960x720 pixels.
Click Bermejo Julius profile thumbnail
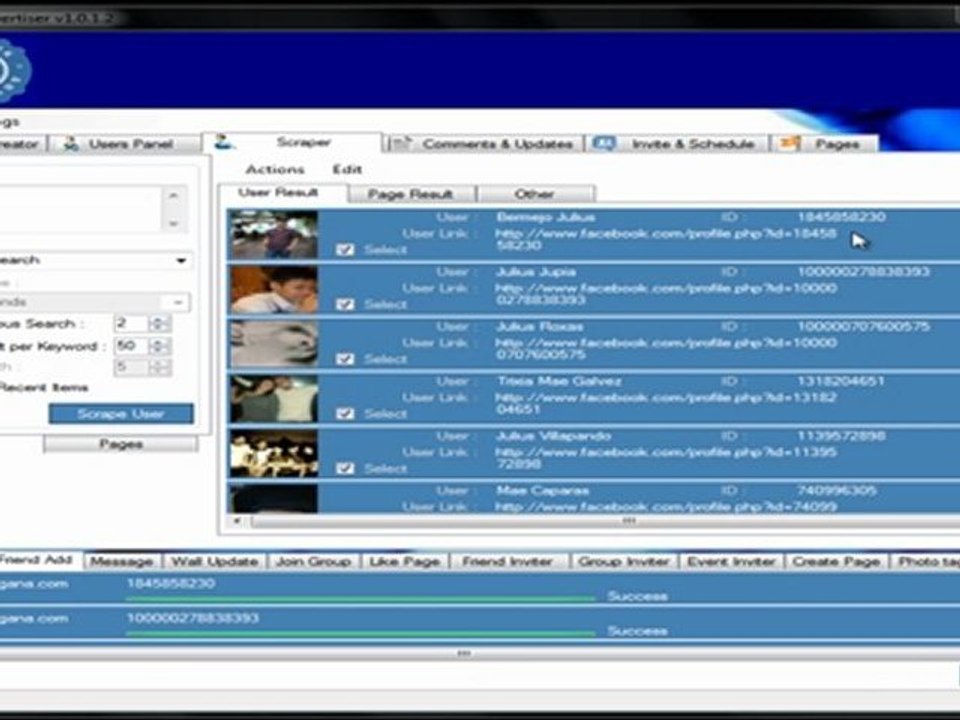[x=274, y=234]
